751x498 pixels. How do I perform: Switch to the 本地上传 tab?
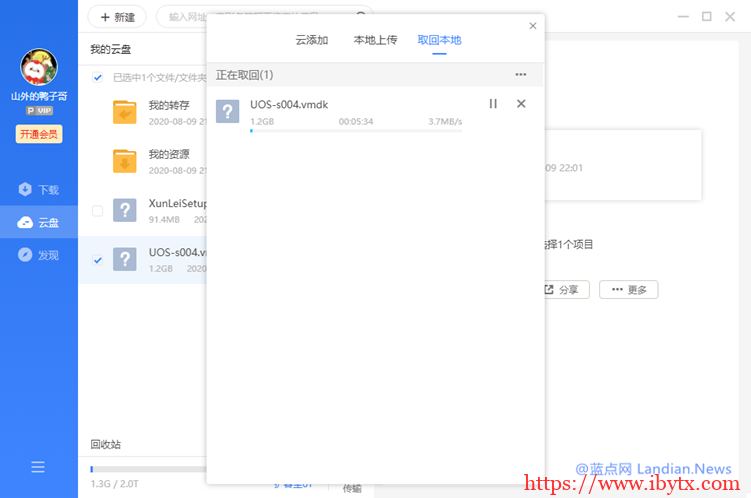click(375, 40)
